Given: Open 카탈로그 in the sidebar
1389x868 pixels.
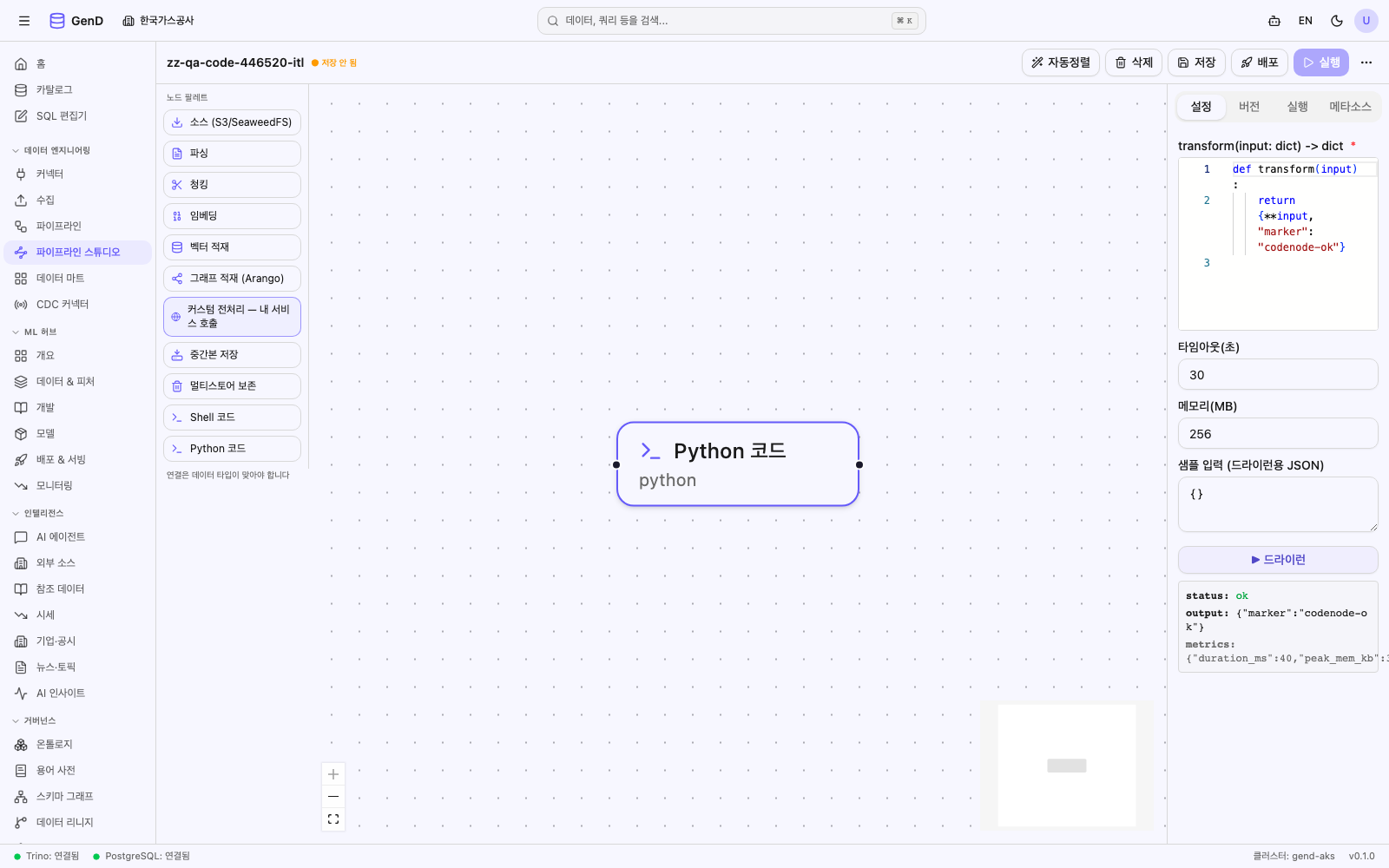Looking at the screenshot, I should [78, 90].
